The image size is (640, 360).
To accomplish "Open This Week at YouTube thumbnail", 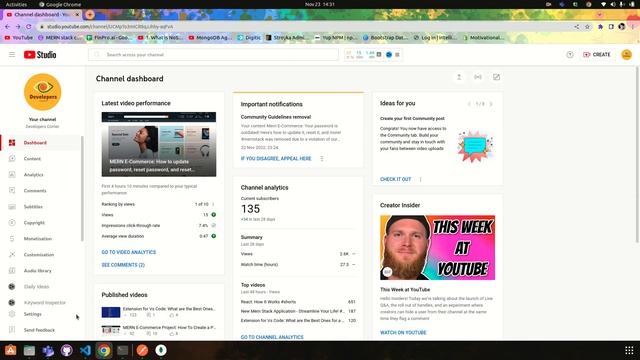I will tap(438, 247).
